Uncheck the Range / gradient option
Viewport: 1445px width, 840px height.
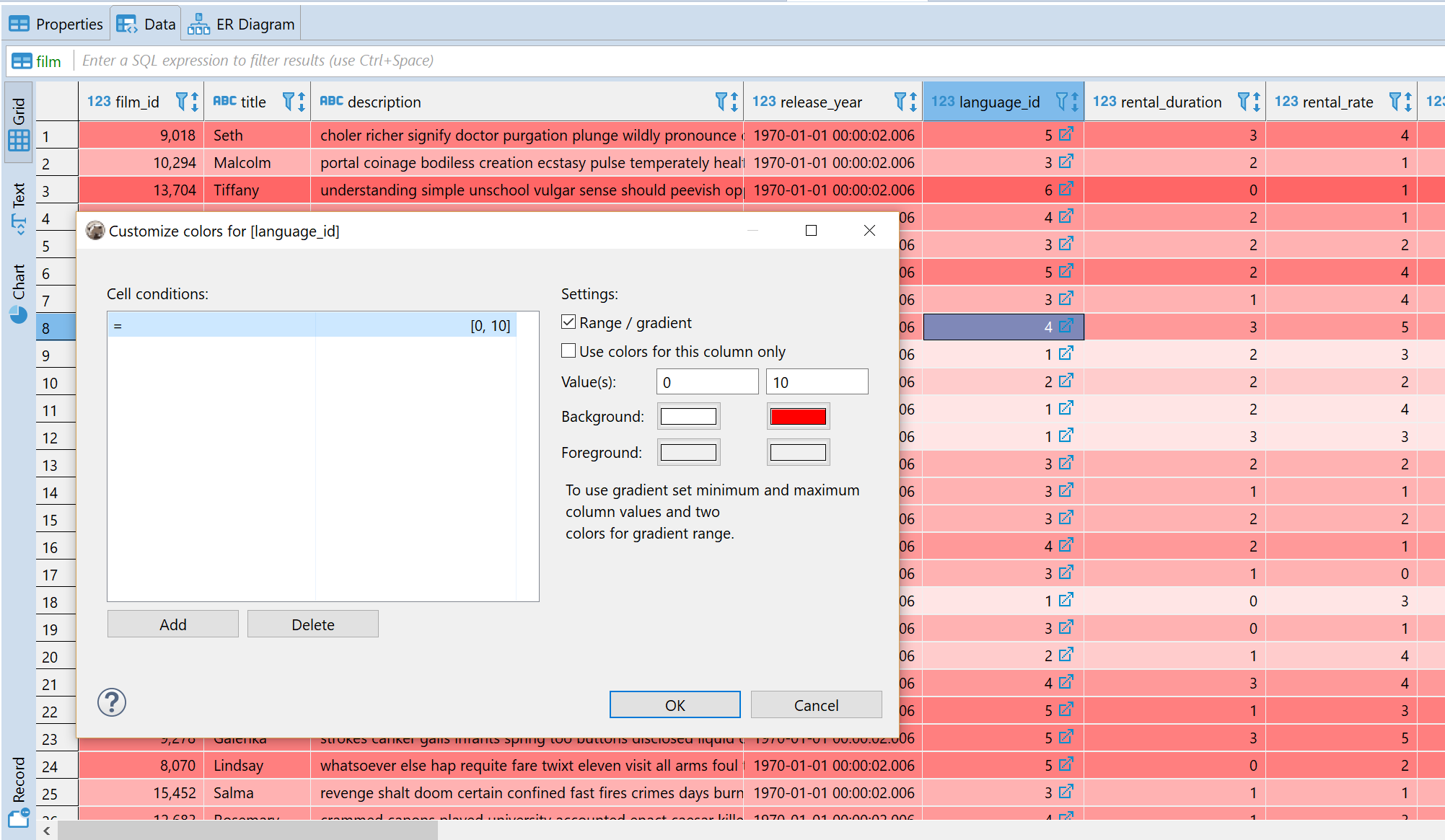pos(568,322)
